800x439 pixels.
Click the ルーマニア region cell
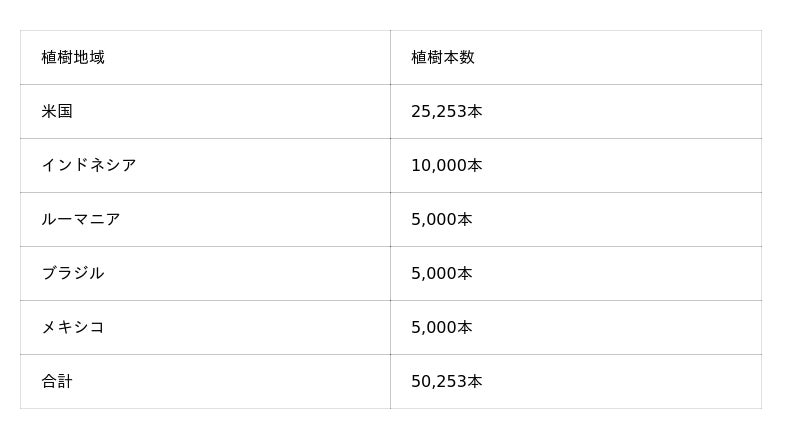coord(80,220)
